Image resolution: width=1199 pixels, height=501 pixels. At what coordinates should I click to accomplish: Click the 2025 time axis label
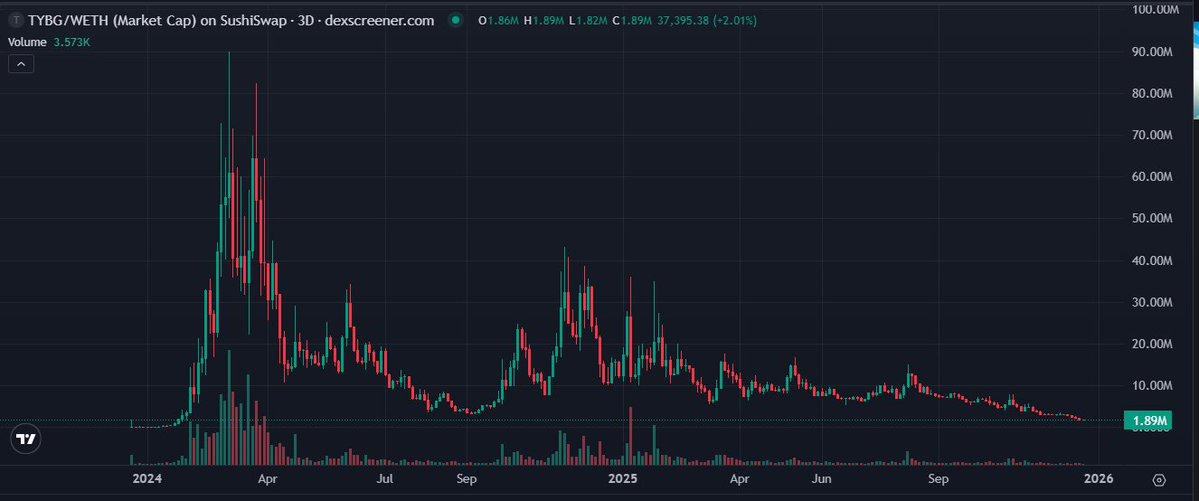coord(622,480)
